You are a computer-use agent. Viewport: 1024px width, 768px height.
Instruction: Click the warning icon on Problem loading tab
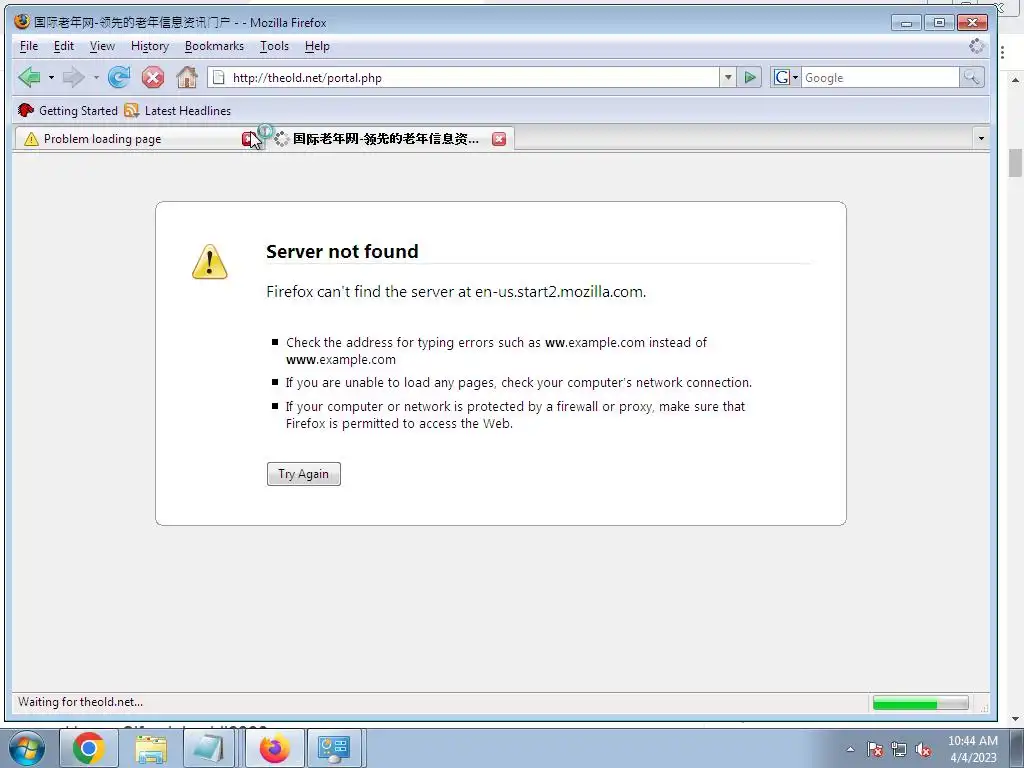[x=31, y=138]
